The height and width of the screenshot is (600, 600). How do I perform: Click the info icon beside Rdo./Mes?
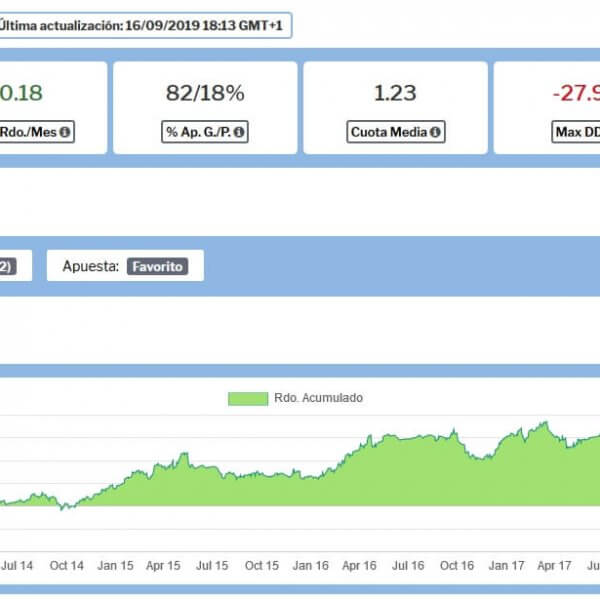66,132
